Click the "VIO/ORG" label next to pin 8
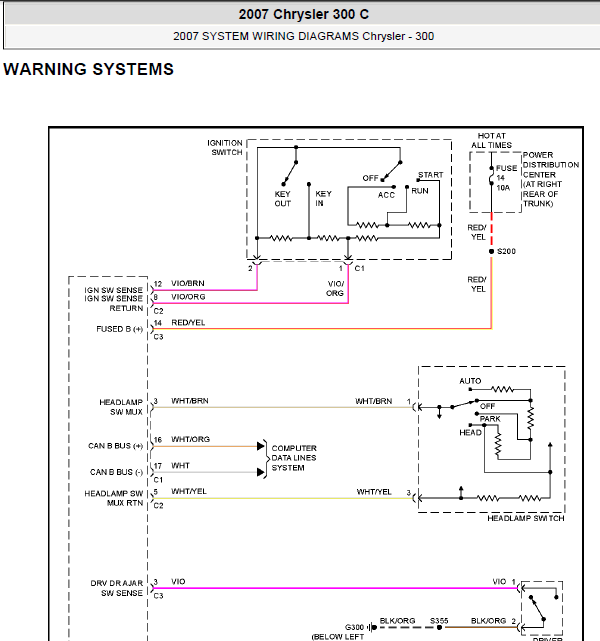Screen dimensions: 600x641 tap(188, 297)
